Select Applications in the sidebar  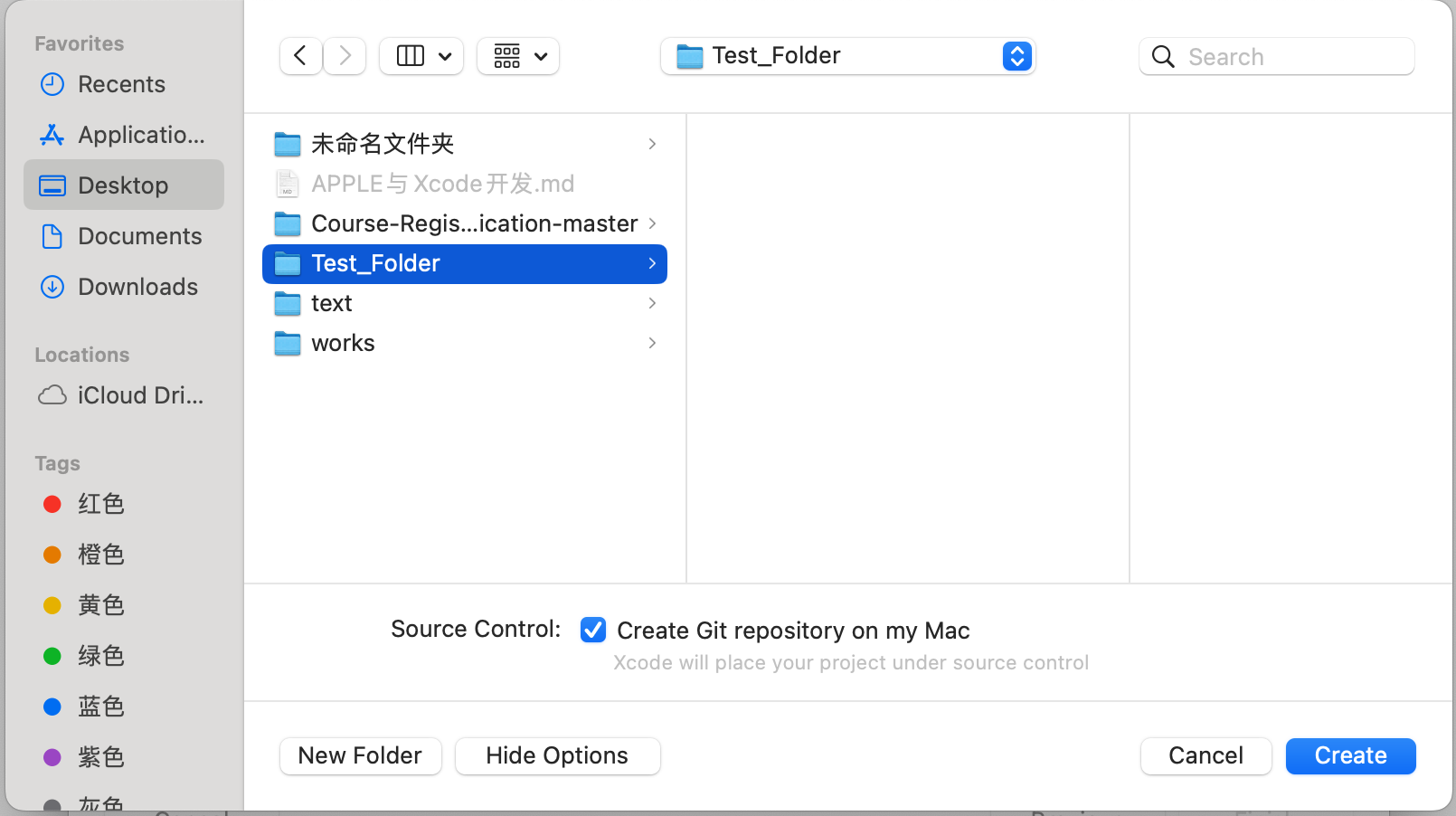point(140,135)
